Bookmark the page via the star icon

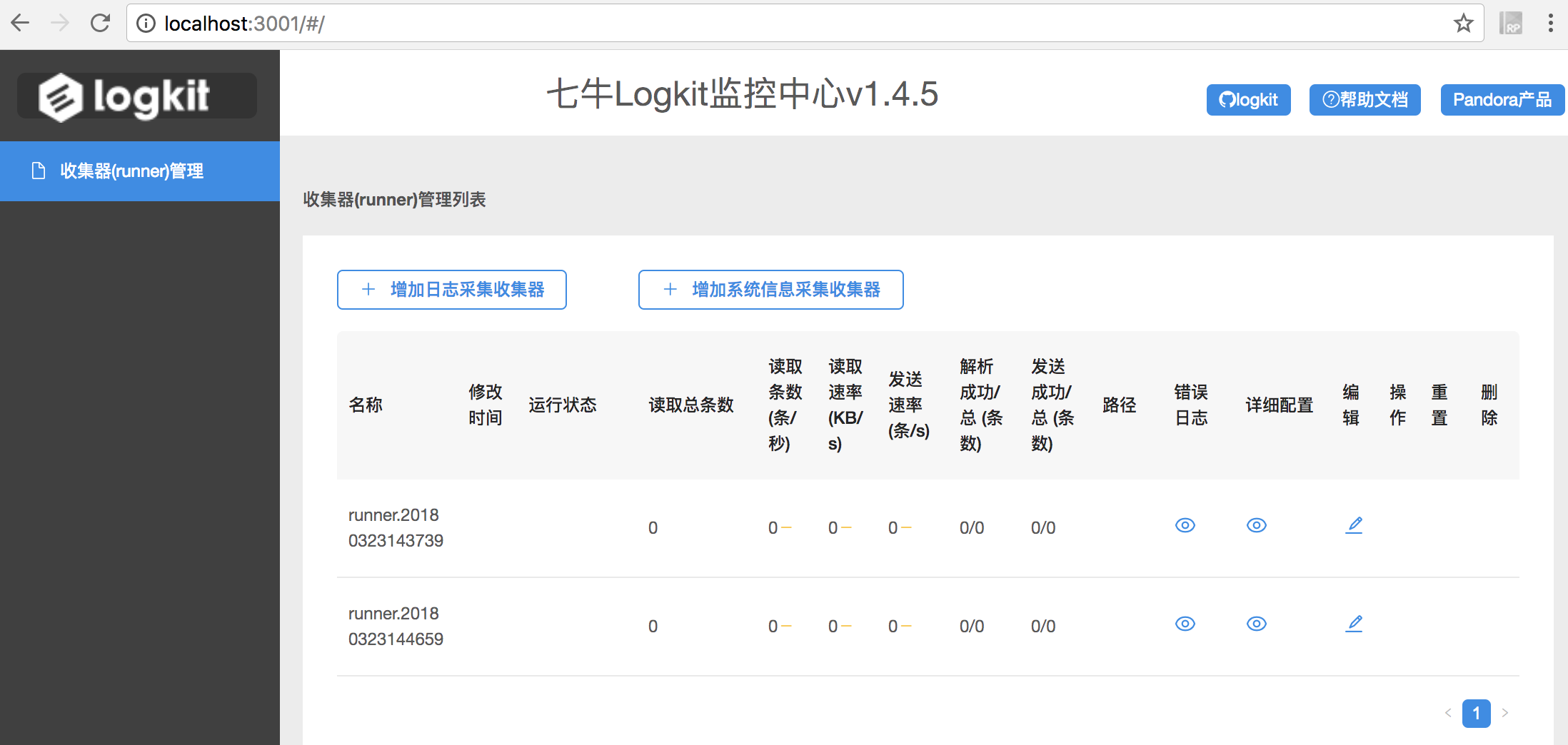pos(1463,22)
